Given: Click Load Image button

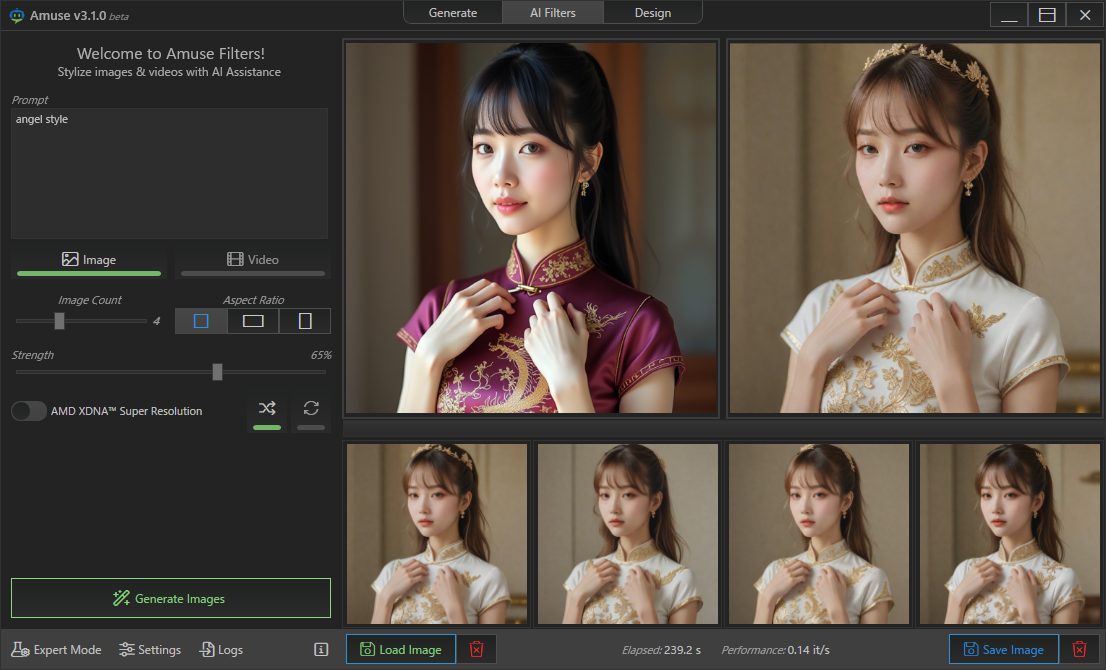Looking at the screenshot, I should pyautogui.click(x=401, y=650).
